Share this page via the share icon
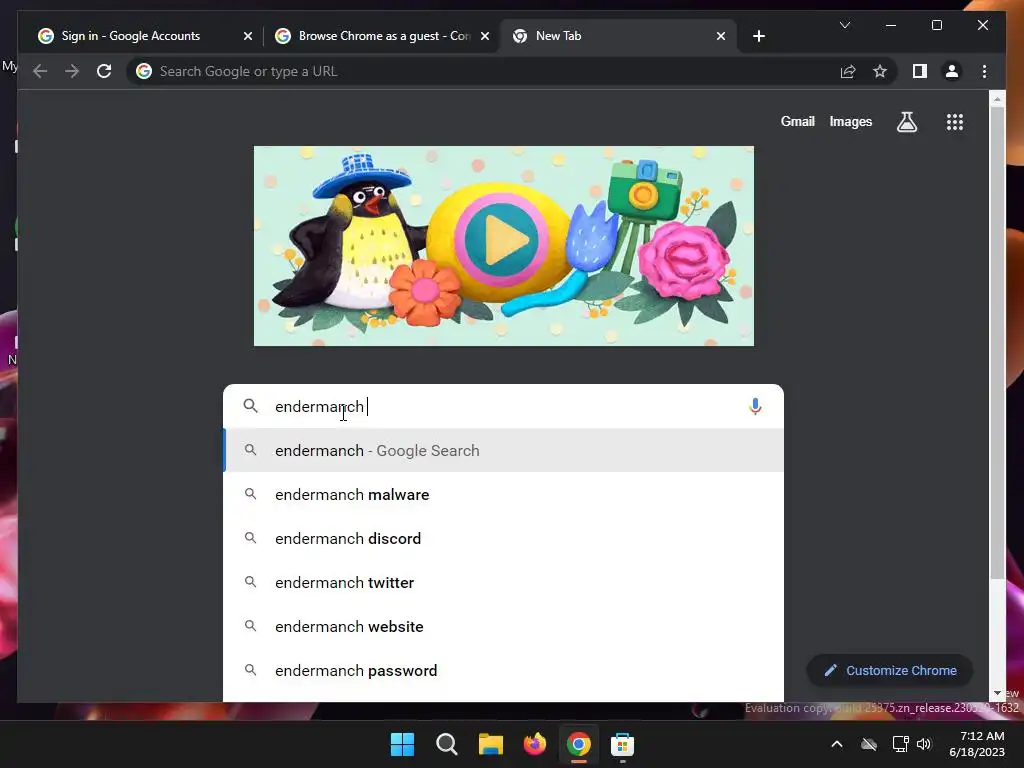 848,71
